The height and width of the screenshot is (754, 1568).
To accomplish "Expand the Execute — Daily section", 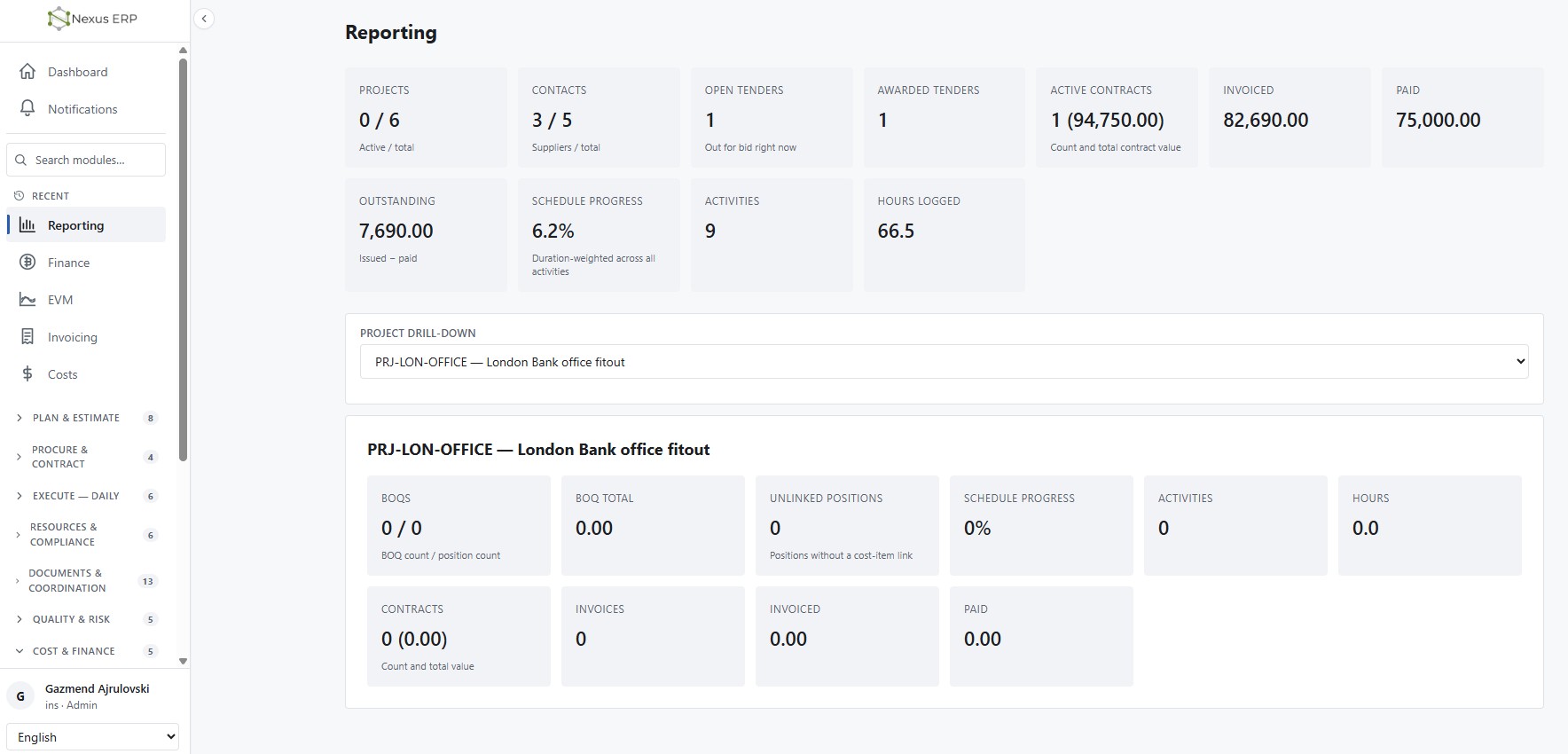I will pyautogui.click(x=85, y=496).
